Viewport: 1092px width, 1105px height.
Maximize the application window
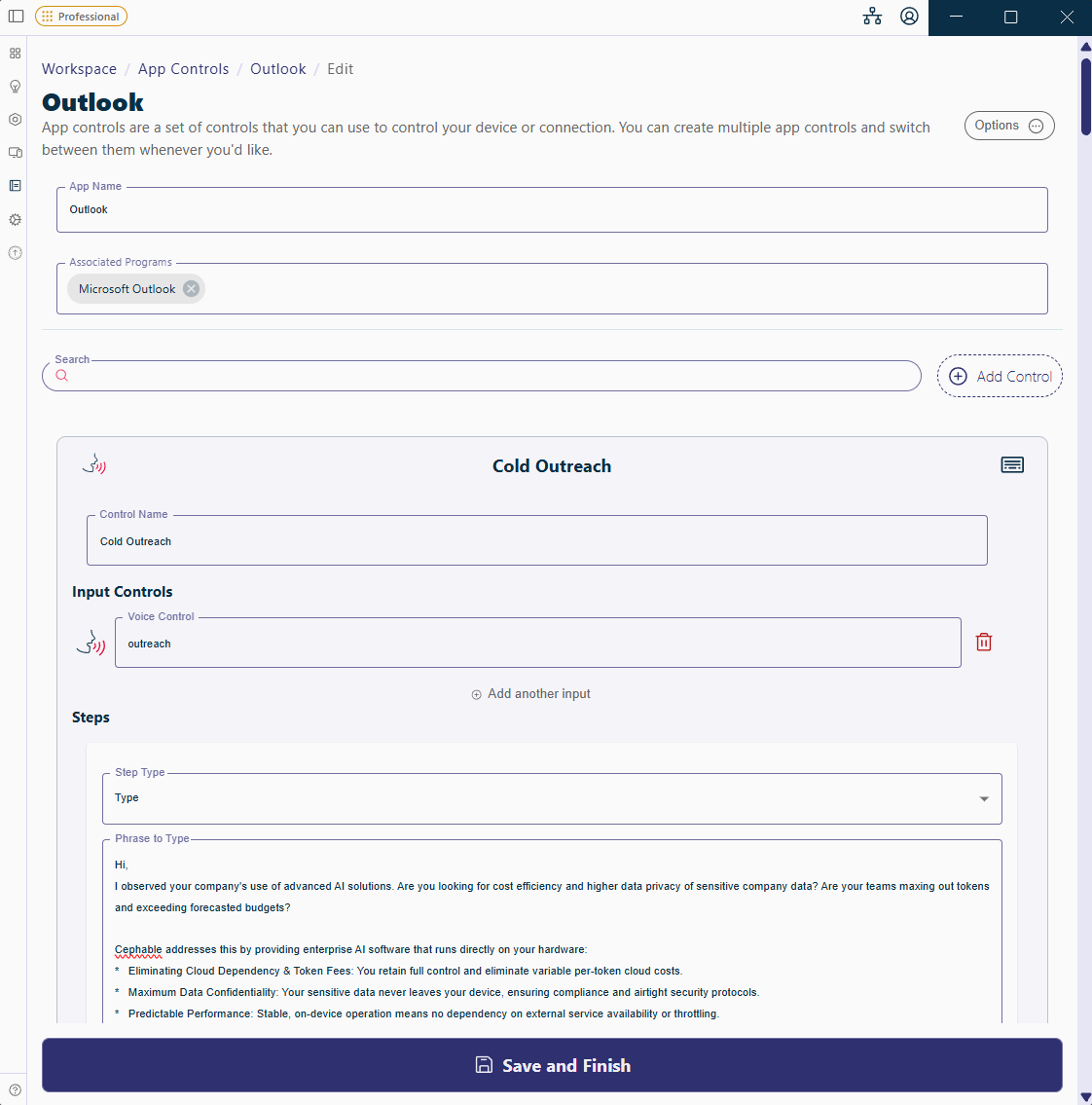1010,17
